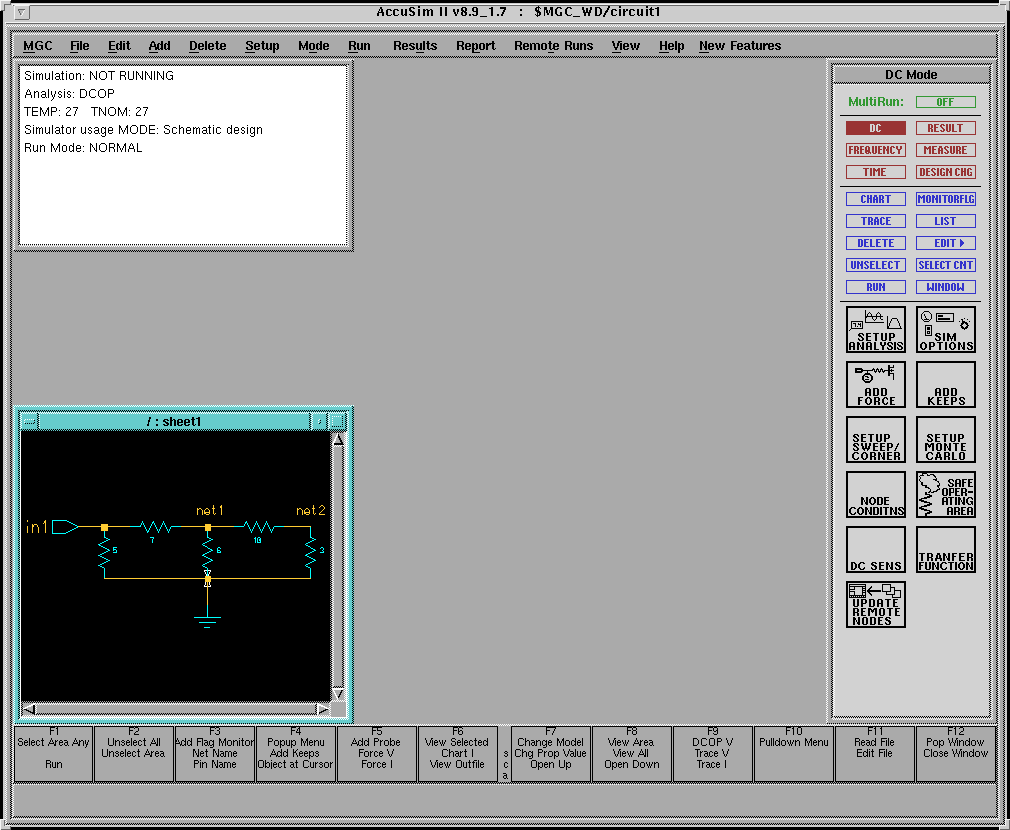The height and width of the screenshot is (830, 1010).
Task: Open the Results menu
Action: [x=415, y=46]
